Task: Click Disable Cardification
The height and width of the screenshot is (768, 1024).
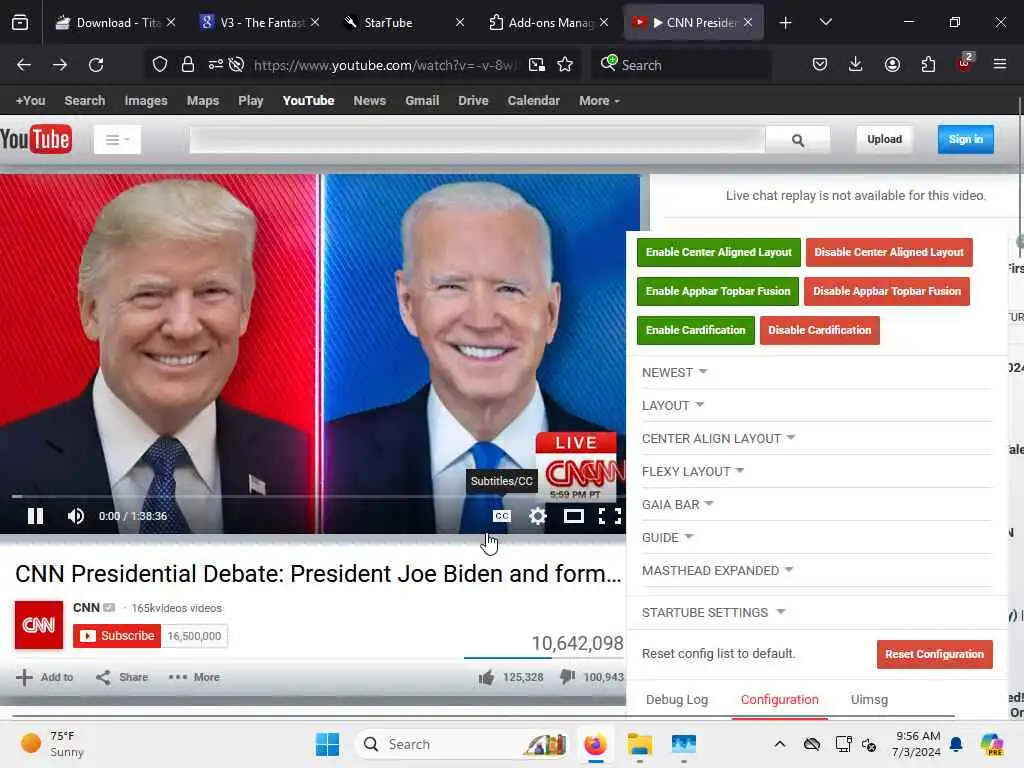Action: tap(820, 330)
